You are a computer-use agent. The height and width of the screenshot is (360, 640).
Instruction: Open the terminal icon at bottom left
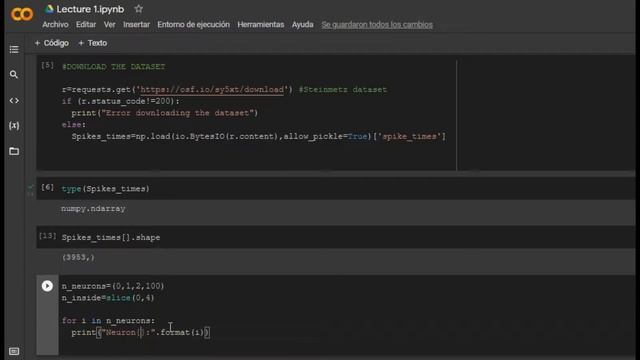point(14,351)
